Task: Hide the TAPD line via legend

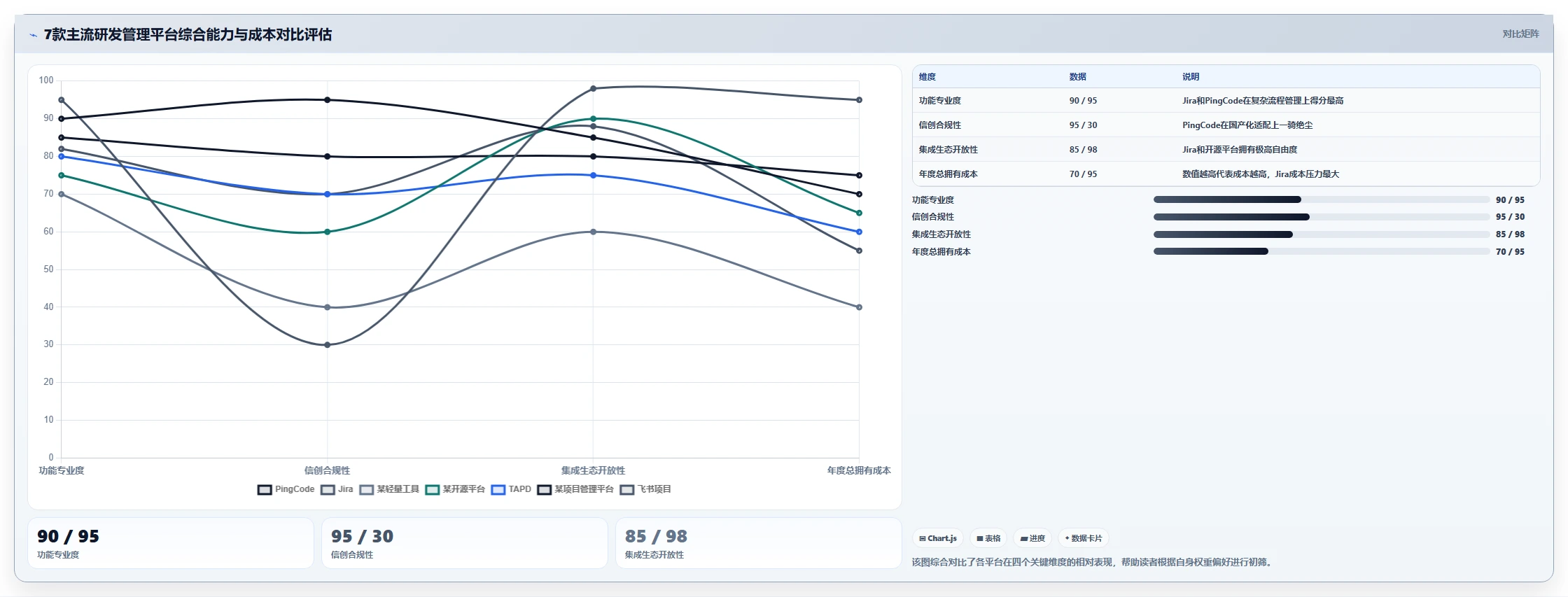Action: (x=511, y=489)
